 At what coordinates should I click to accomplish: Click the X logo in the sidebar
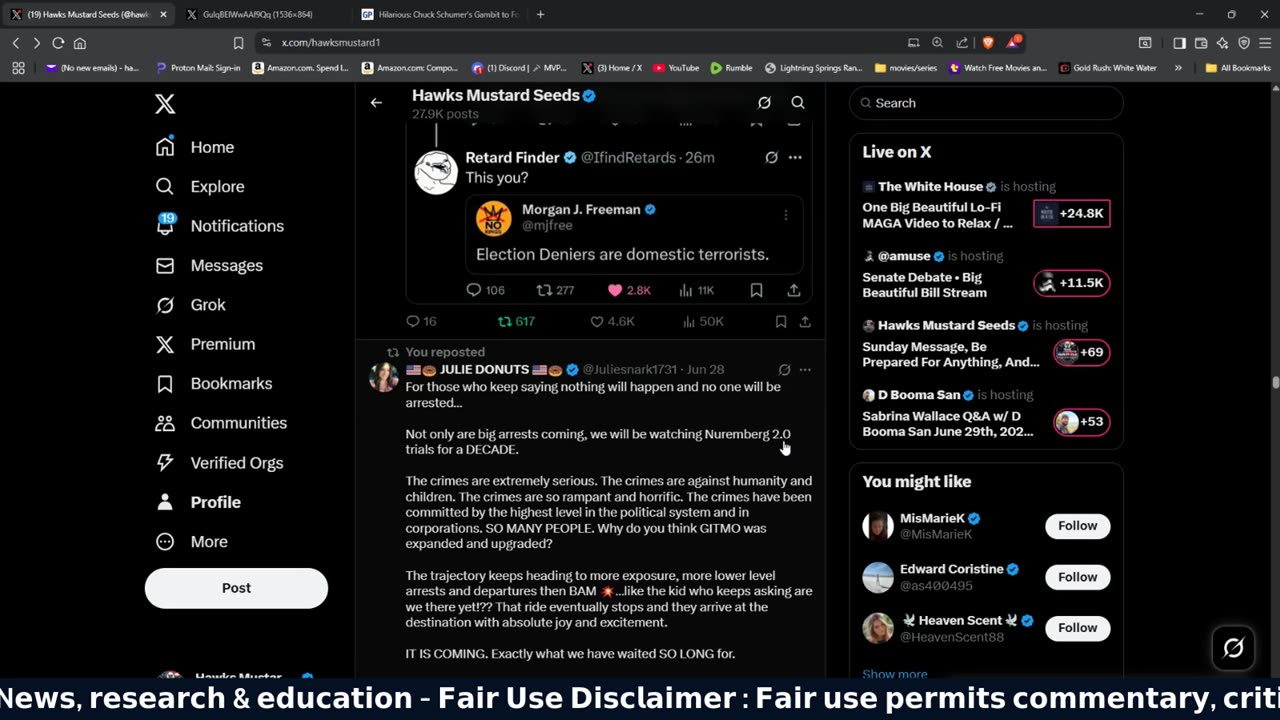165,104
